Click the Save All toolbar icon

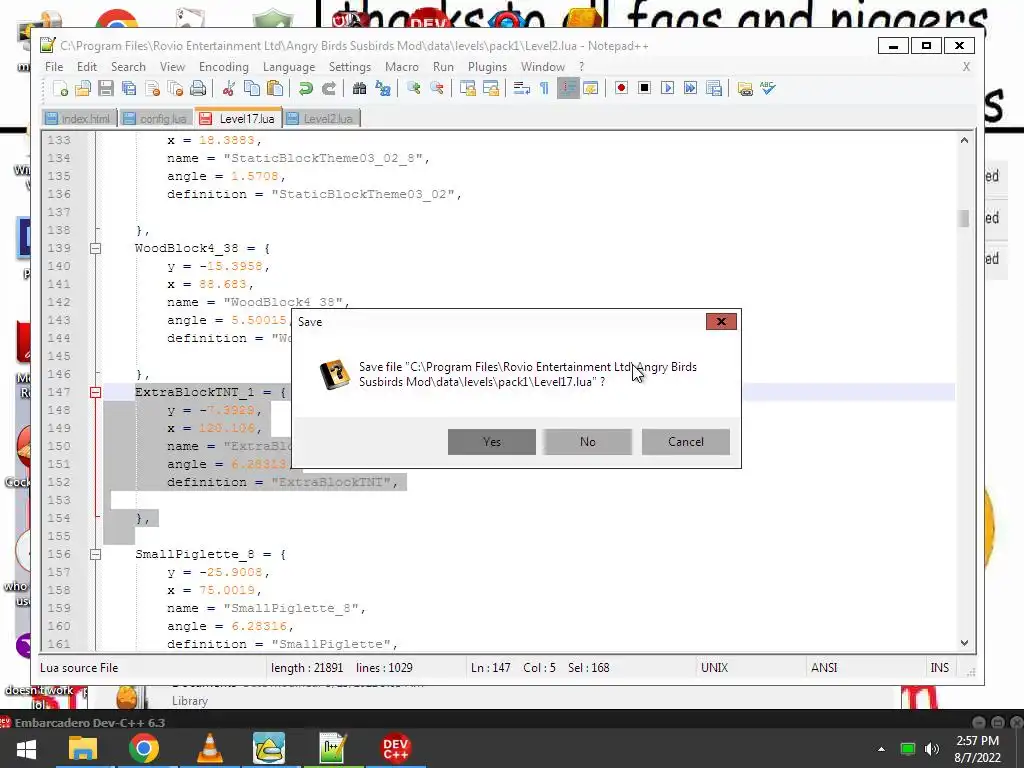pyautogui.click(x=129, y=89)
